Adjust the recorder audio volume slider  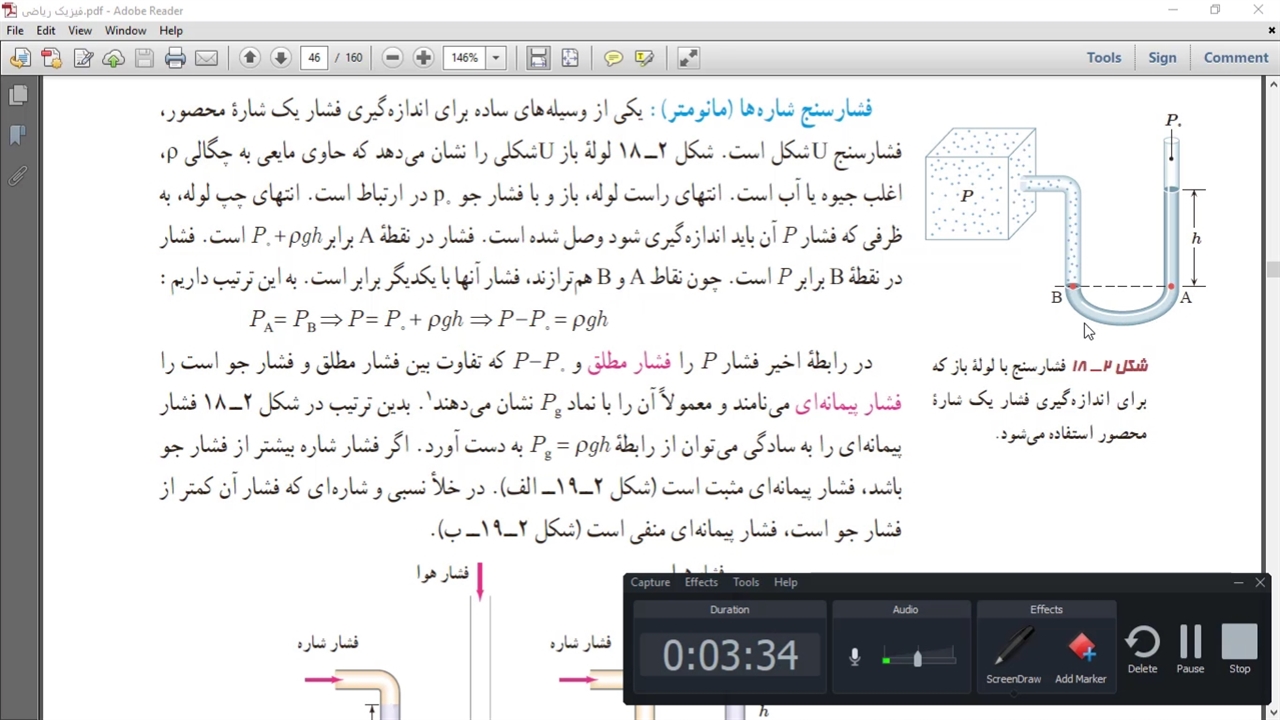click(x=917, y=658)
